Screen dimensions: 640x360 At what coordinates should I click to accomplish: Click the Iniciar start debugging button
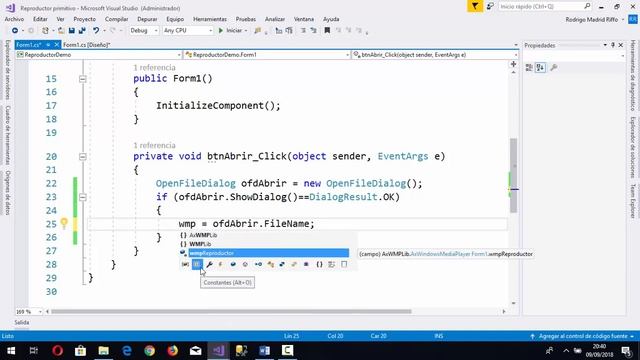coord(230,31)
